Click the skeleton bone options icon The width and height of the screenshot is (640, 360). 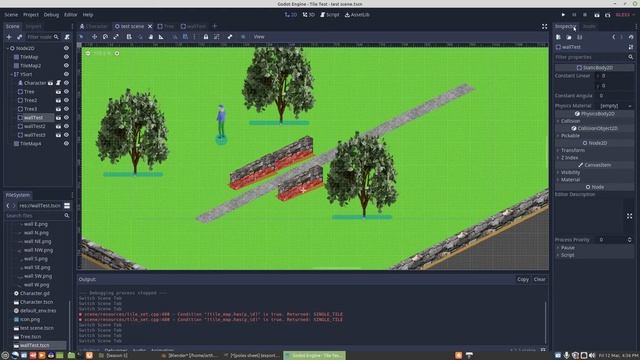coord(230,37)
